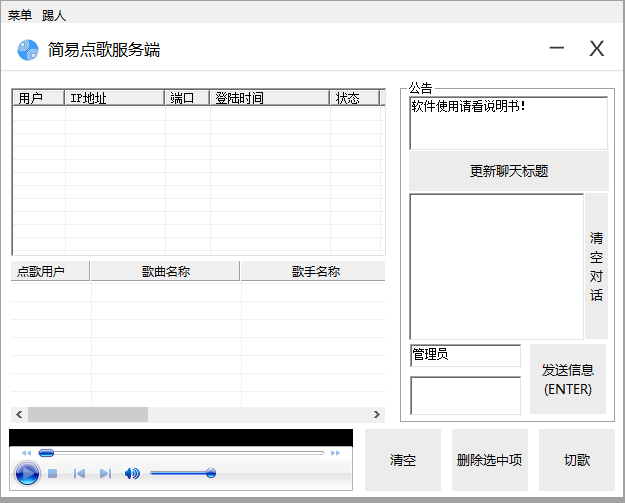Skip to previous track in player

pos(79,473)
